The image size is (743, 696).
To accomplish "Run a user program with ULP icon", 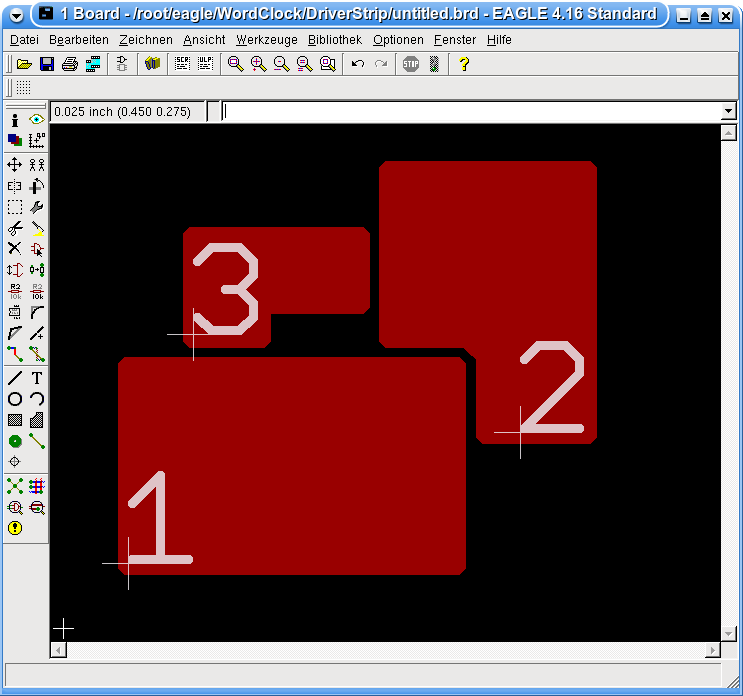I will [205, 63].
